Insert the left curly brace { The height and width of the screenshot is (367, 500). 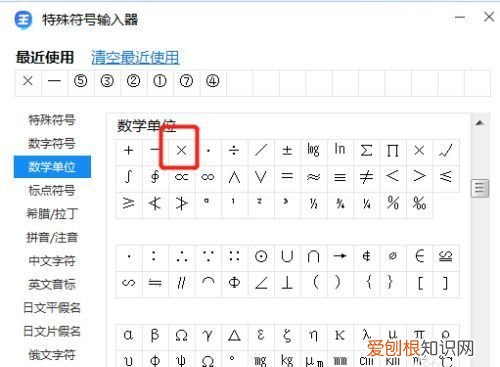pos(368,283)
